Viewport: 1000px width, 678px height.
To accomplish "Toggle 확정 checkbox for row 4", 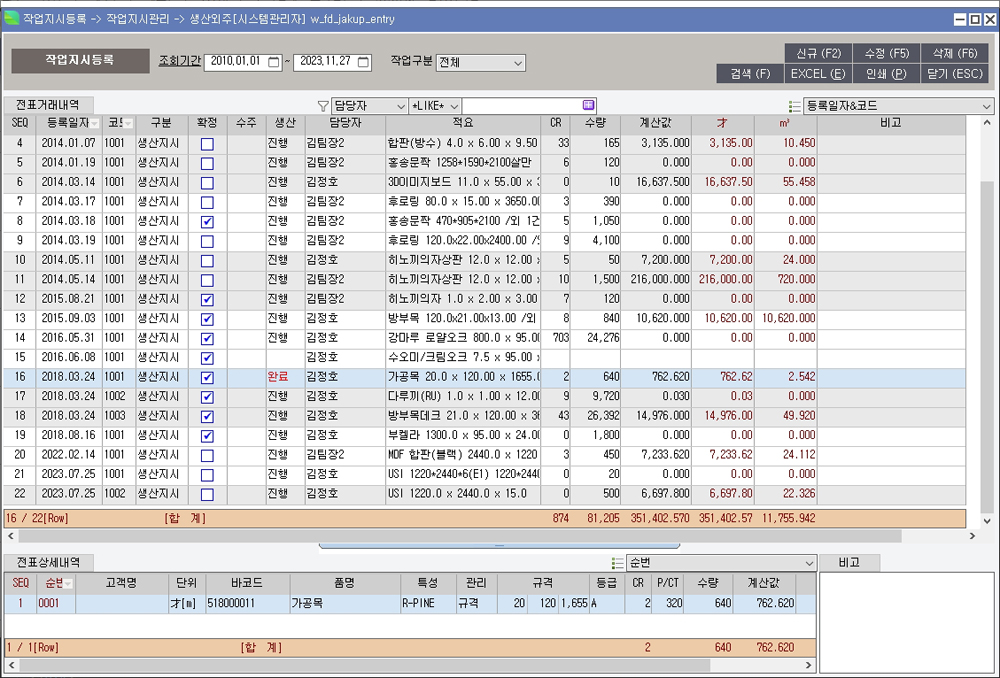I will pos(207,144).
